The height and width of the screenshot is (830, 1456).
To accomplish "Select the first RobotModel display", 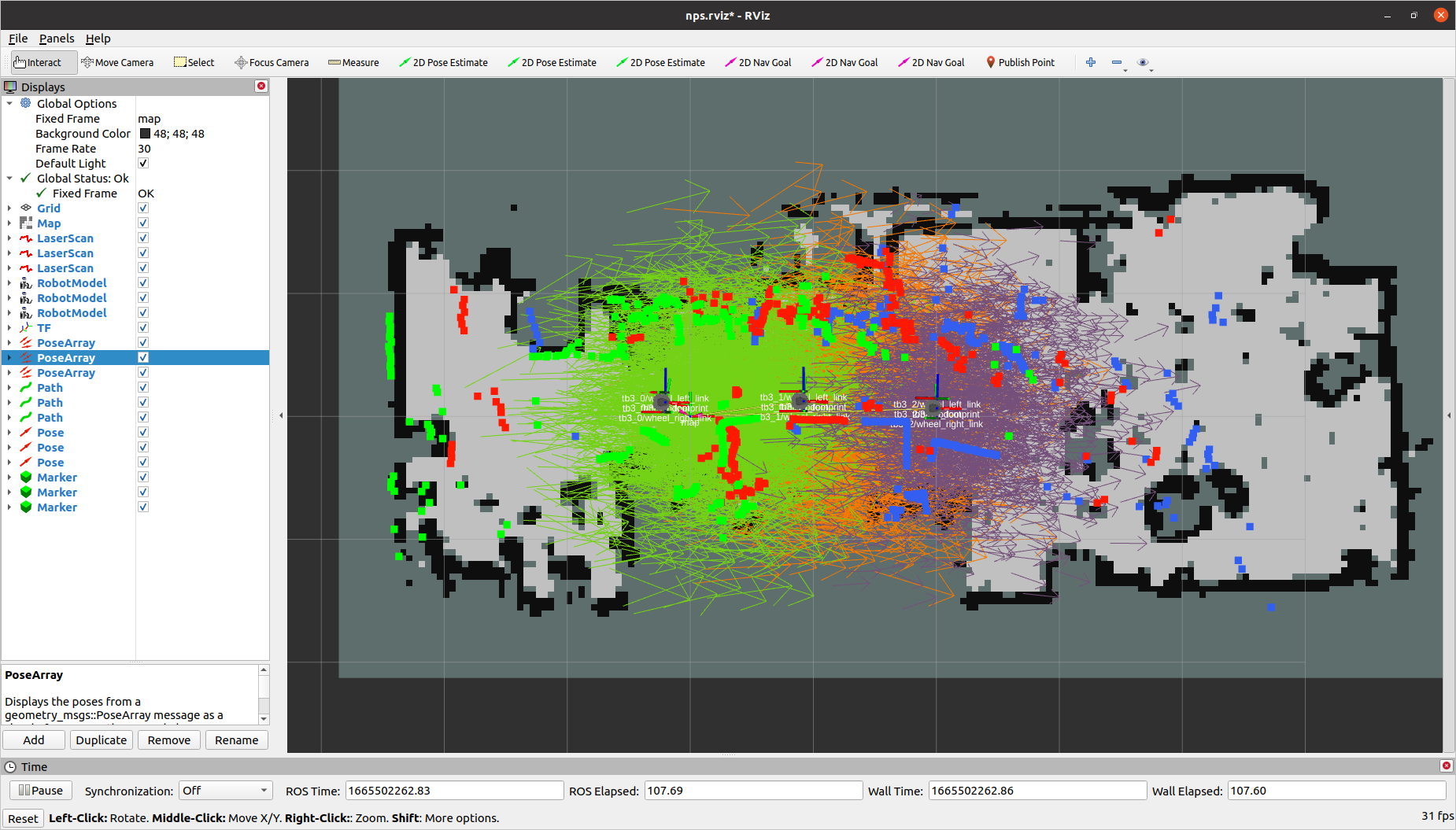I will tap(72, 283).
